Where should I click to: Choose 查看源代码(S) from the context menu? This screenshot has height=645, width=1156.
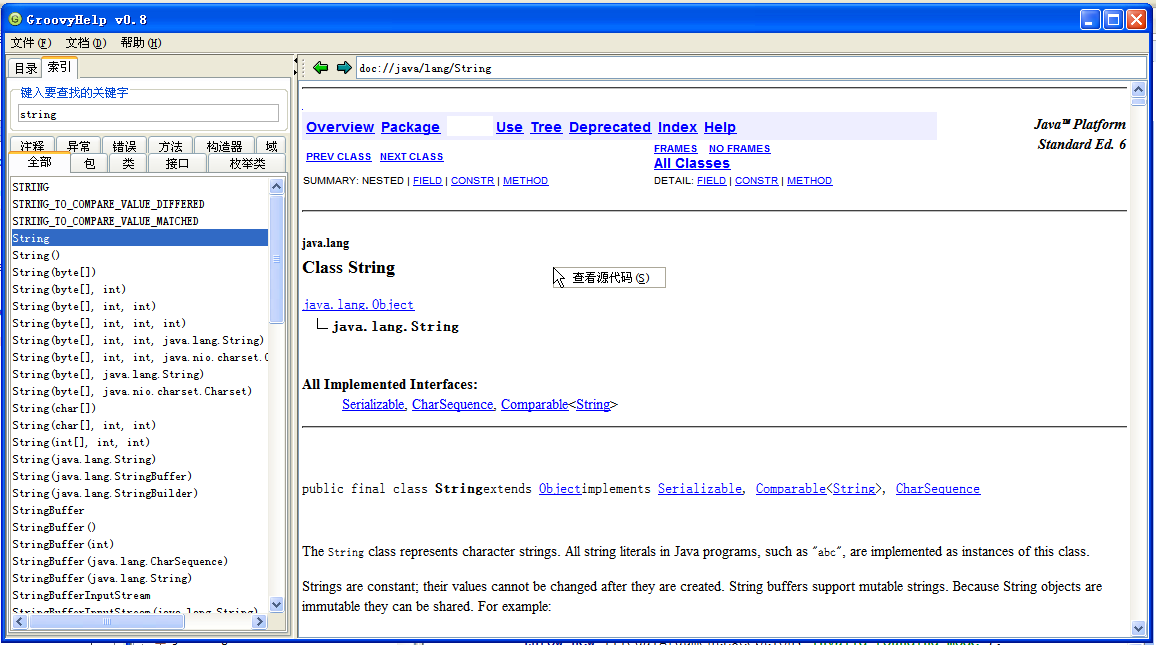(610, 278)
